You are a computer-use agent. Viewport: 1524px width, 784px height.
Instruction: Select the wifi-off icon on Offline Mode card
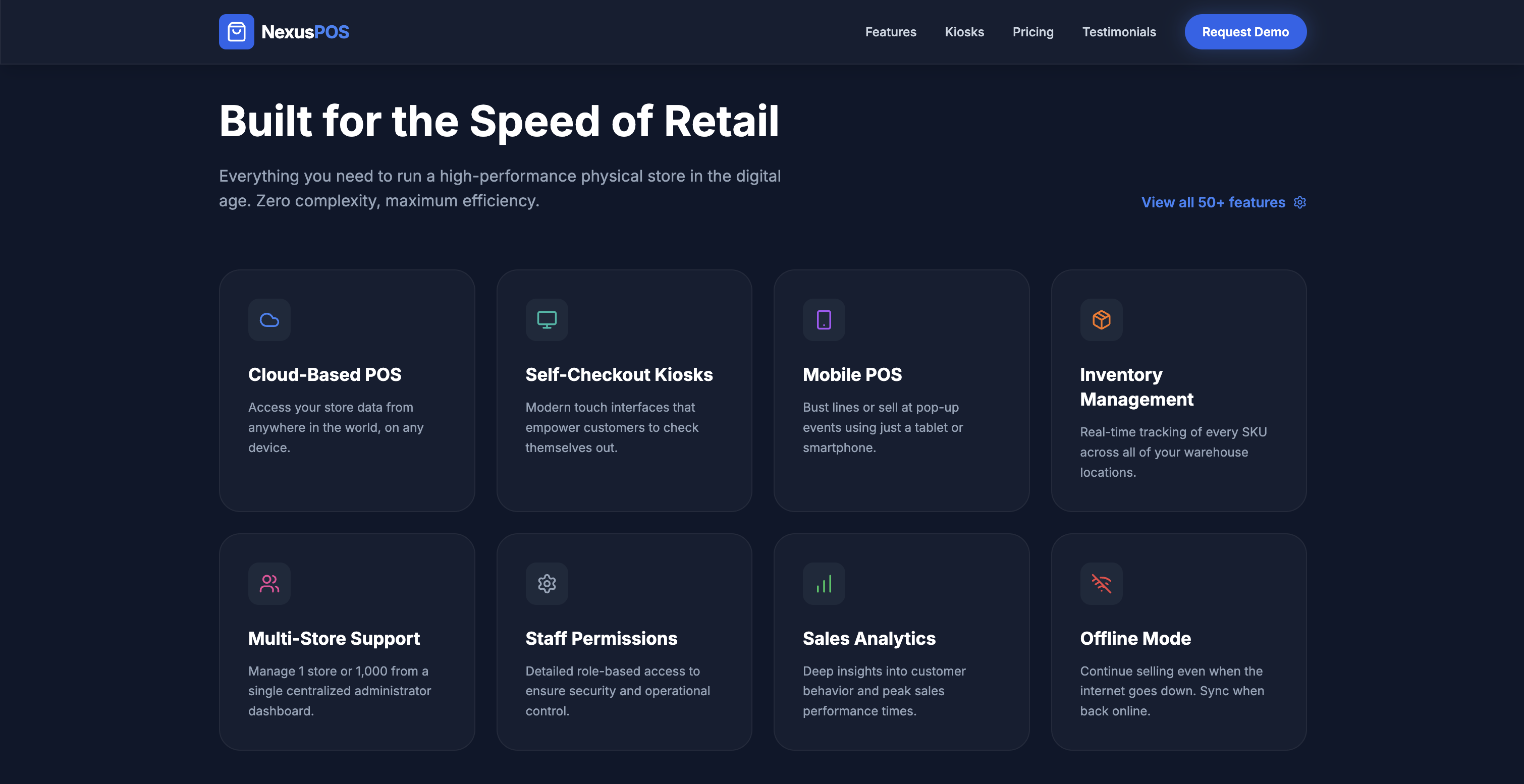[x=1101, y=584]
